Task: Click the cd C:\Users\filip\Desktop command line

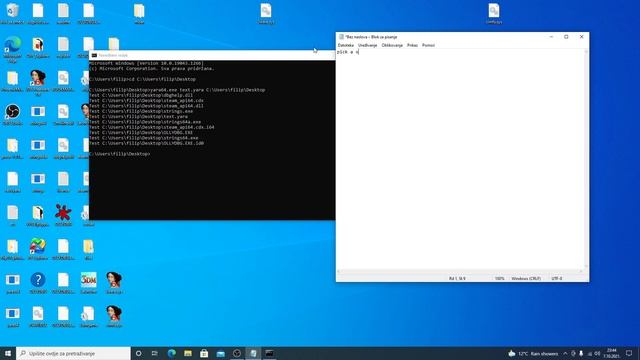Action: pos(142,79)
